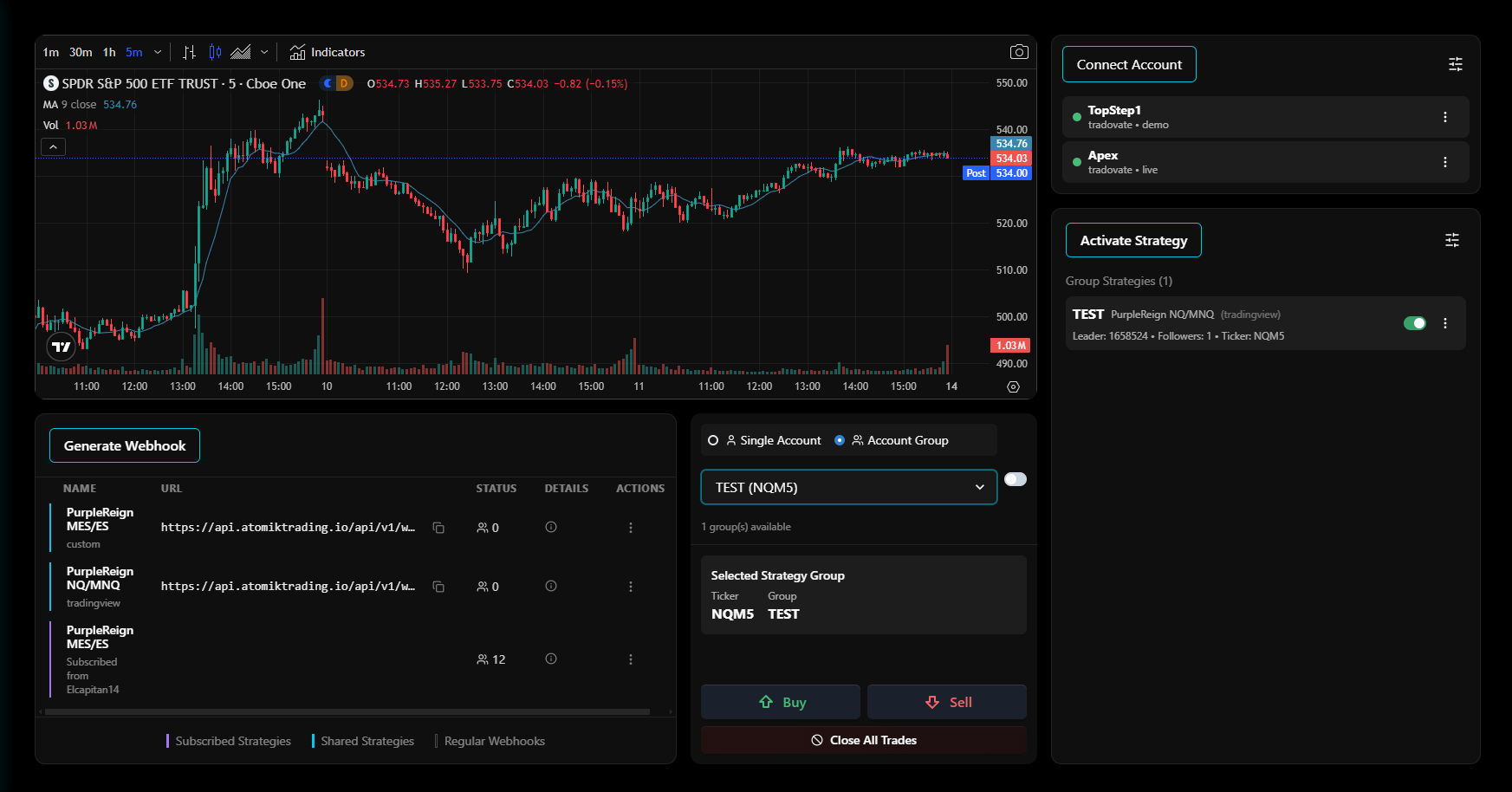Open actions menu for subscribed MES/ES strategy
Viewport: 1512px width, 792px height.
[631, 659]
